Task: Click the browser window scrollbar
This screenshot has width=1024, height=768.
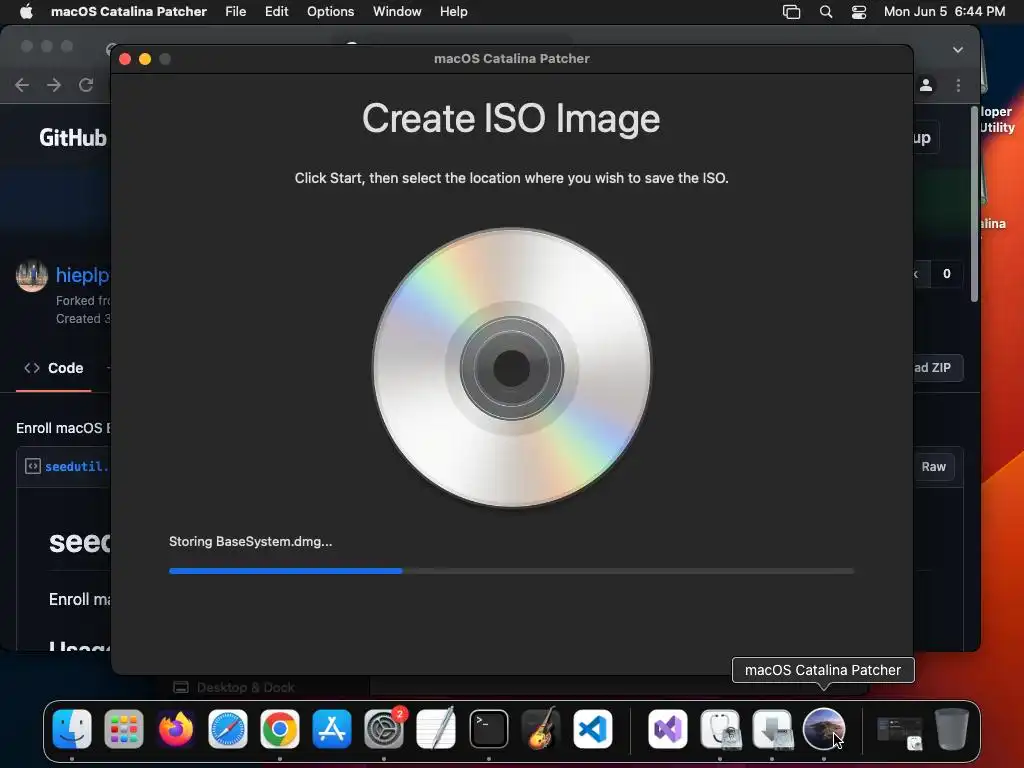Action: (974, 202)
